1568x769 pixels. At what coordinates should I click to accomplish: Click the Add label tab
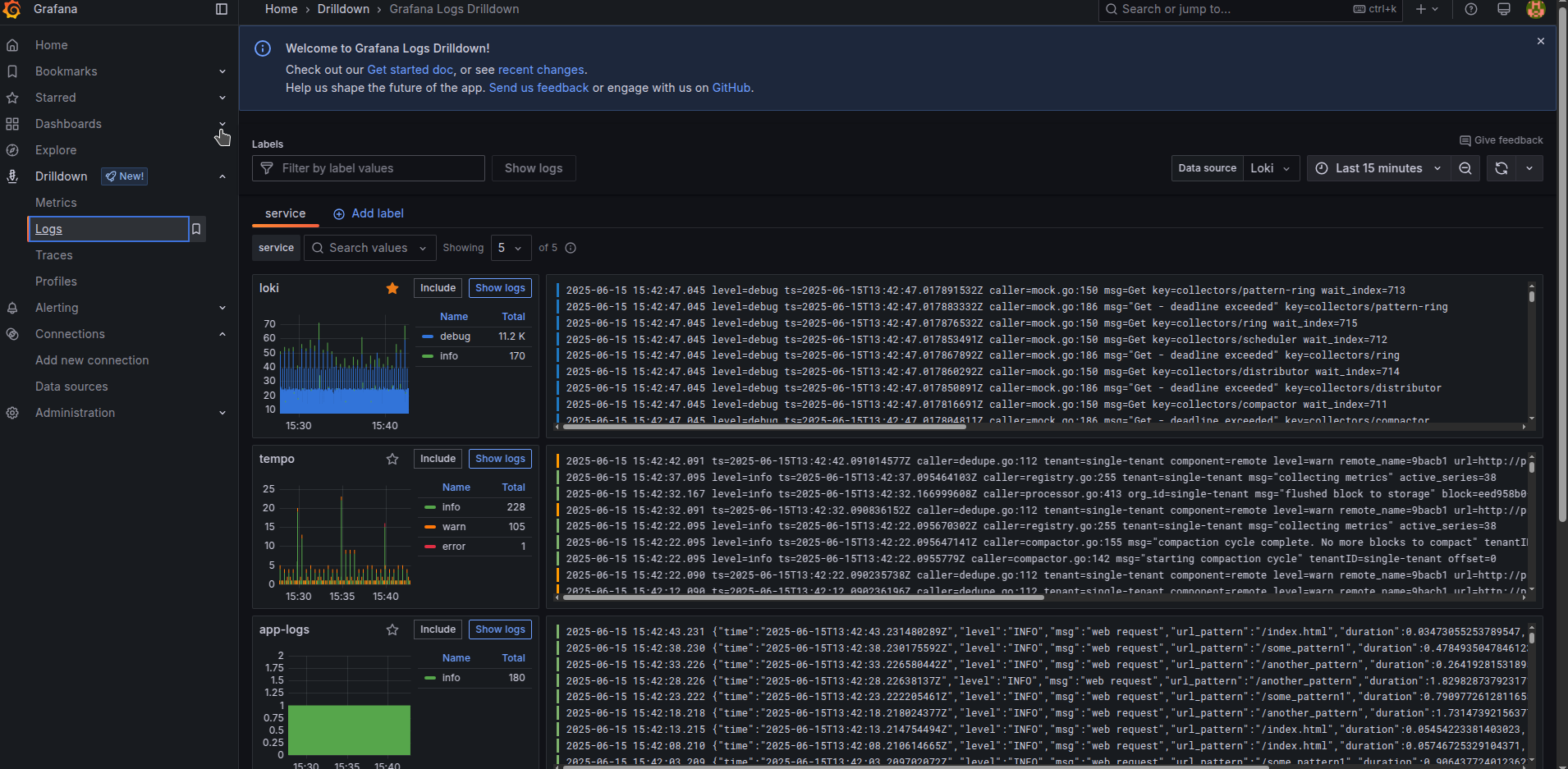369,213
